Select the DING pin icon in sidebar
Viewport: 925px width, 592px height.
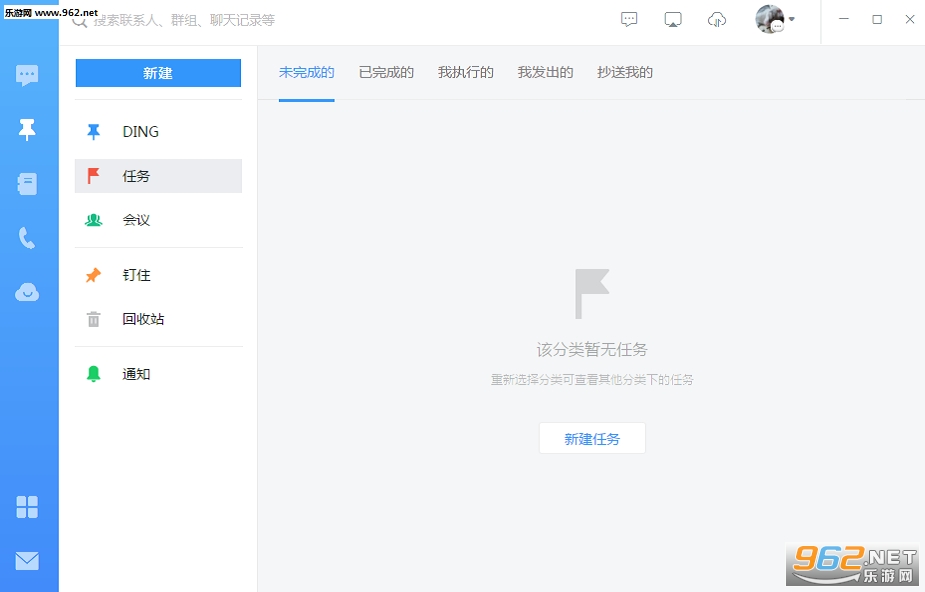(27, 129)
